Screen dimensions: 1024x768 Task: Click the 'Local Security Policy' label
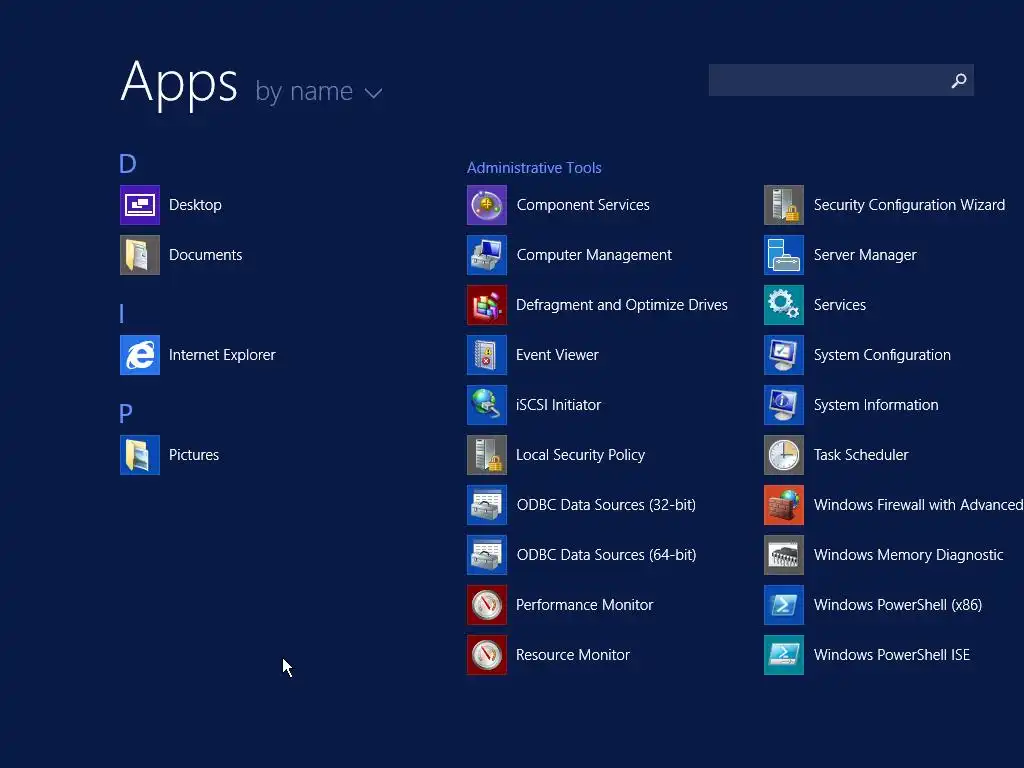click(x=581, y=455)
